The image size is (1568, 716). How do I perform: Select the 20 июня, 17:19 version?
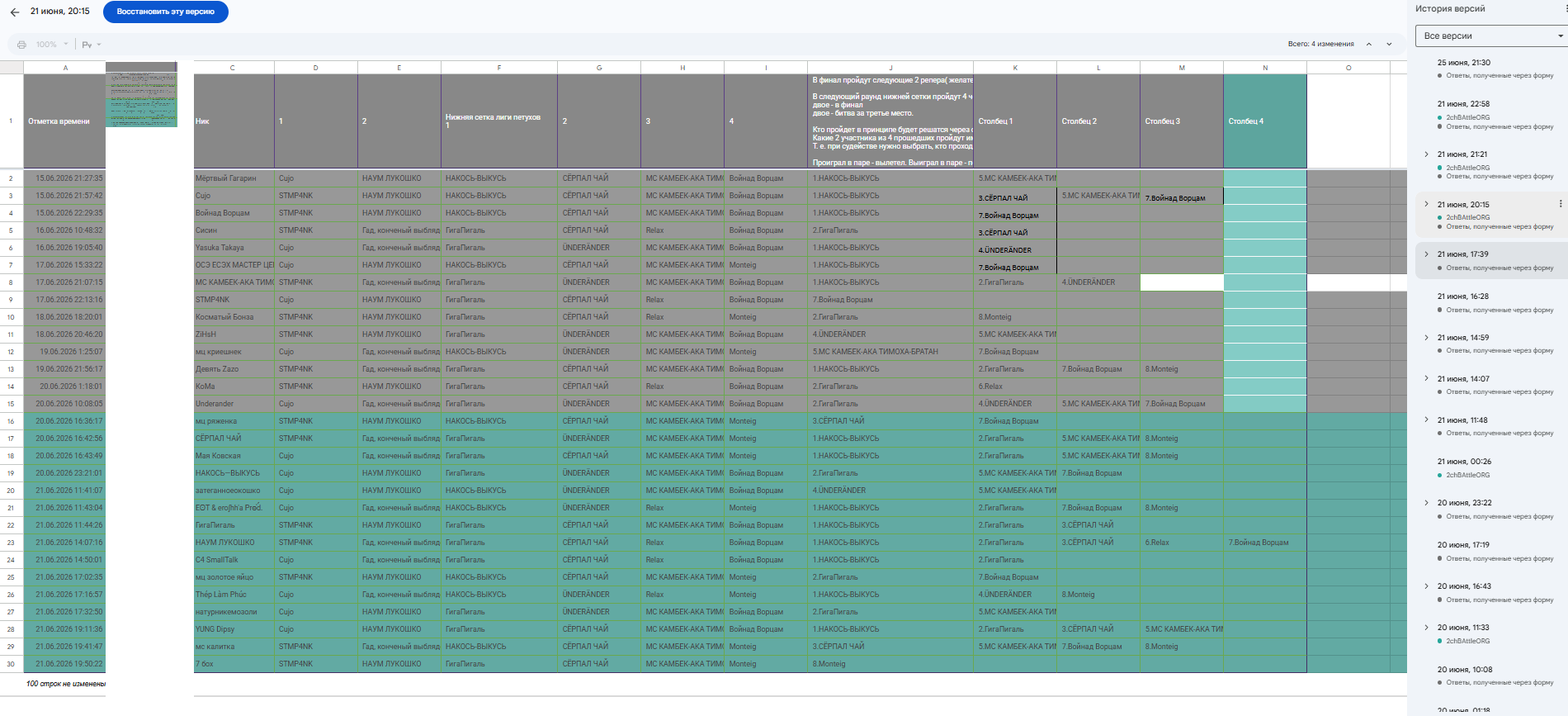(1492, 551)
